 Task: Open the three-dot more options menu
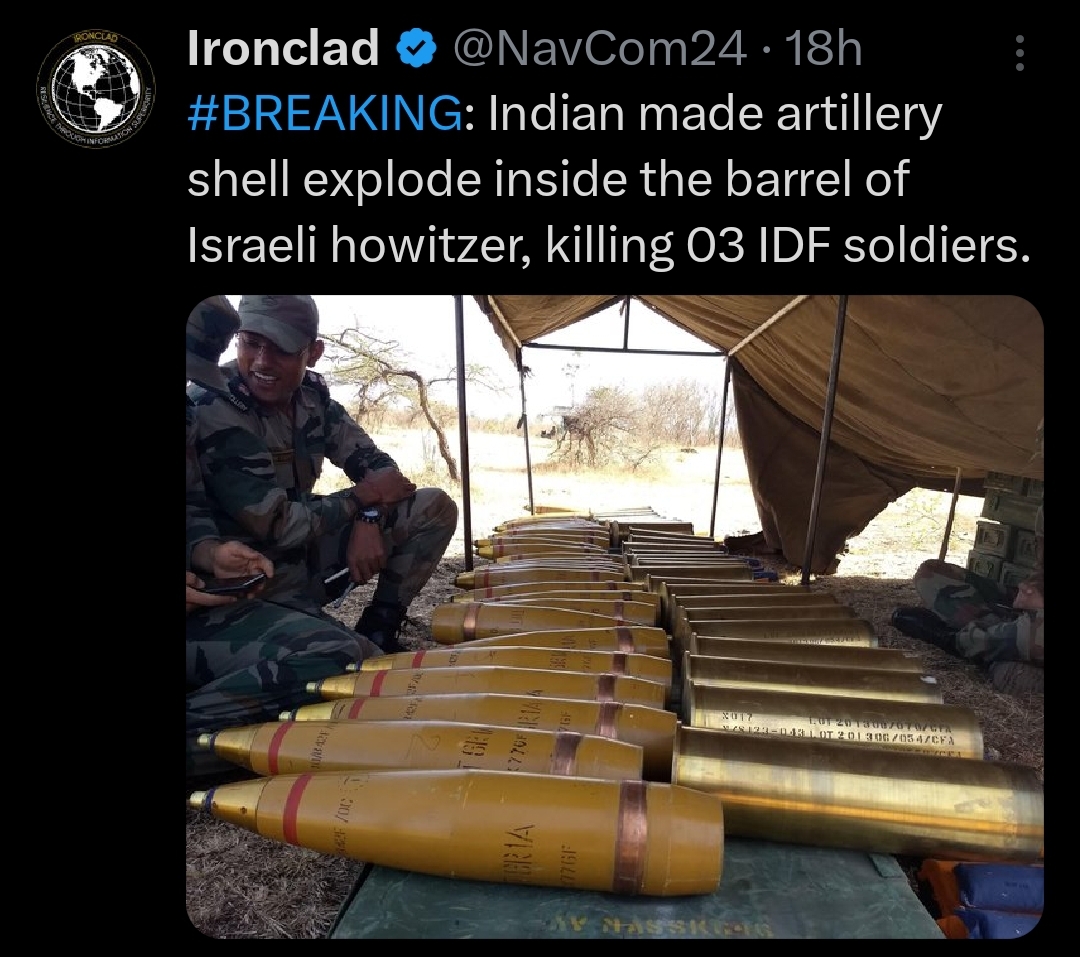click(1019, 53)
